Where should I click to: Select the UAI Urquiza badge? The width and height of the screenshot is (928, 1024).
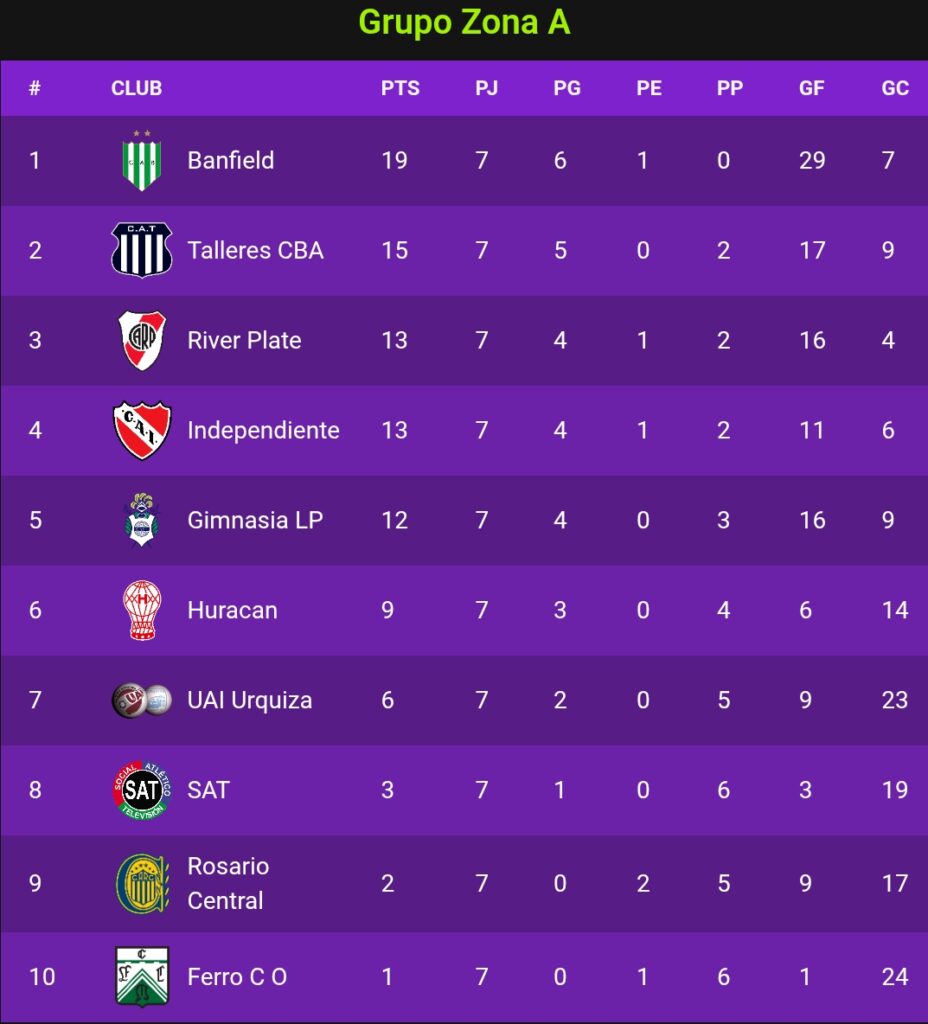tap(142, 700)
